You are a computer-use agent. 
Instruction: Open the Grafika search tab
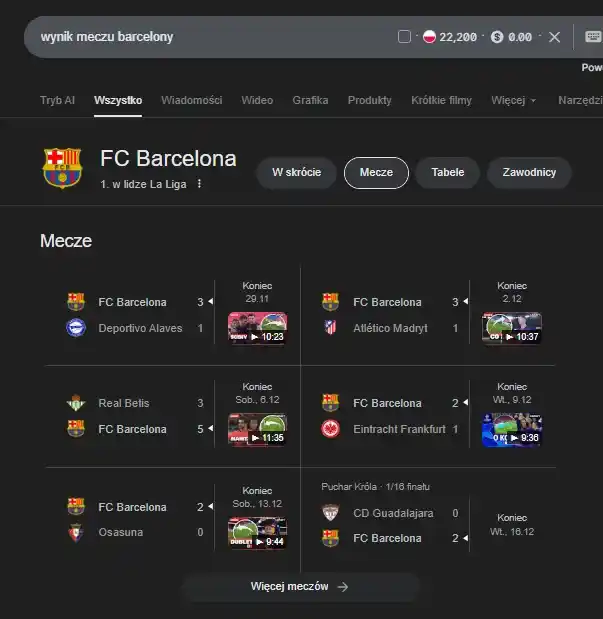click(x=310, y=100)
